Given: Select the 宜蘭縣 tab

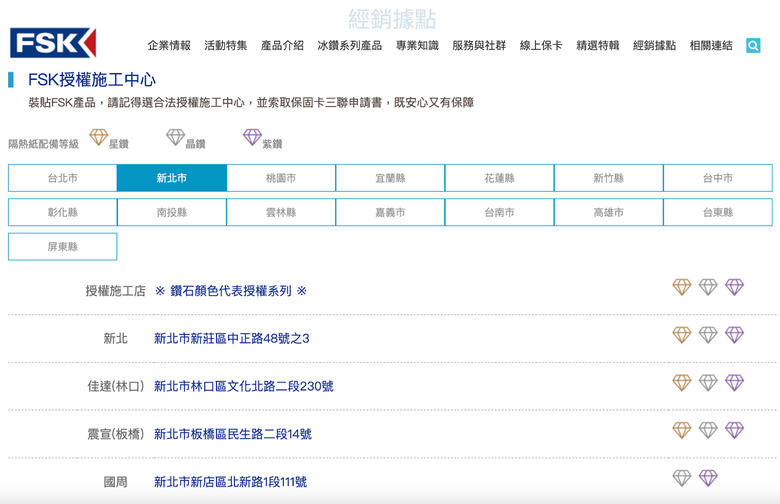Looking at the screenshot, I should (390, 178).
